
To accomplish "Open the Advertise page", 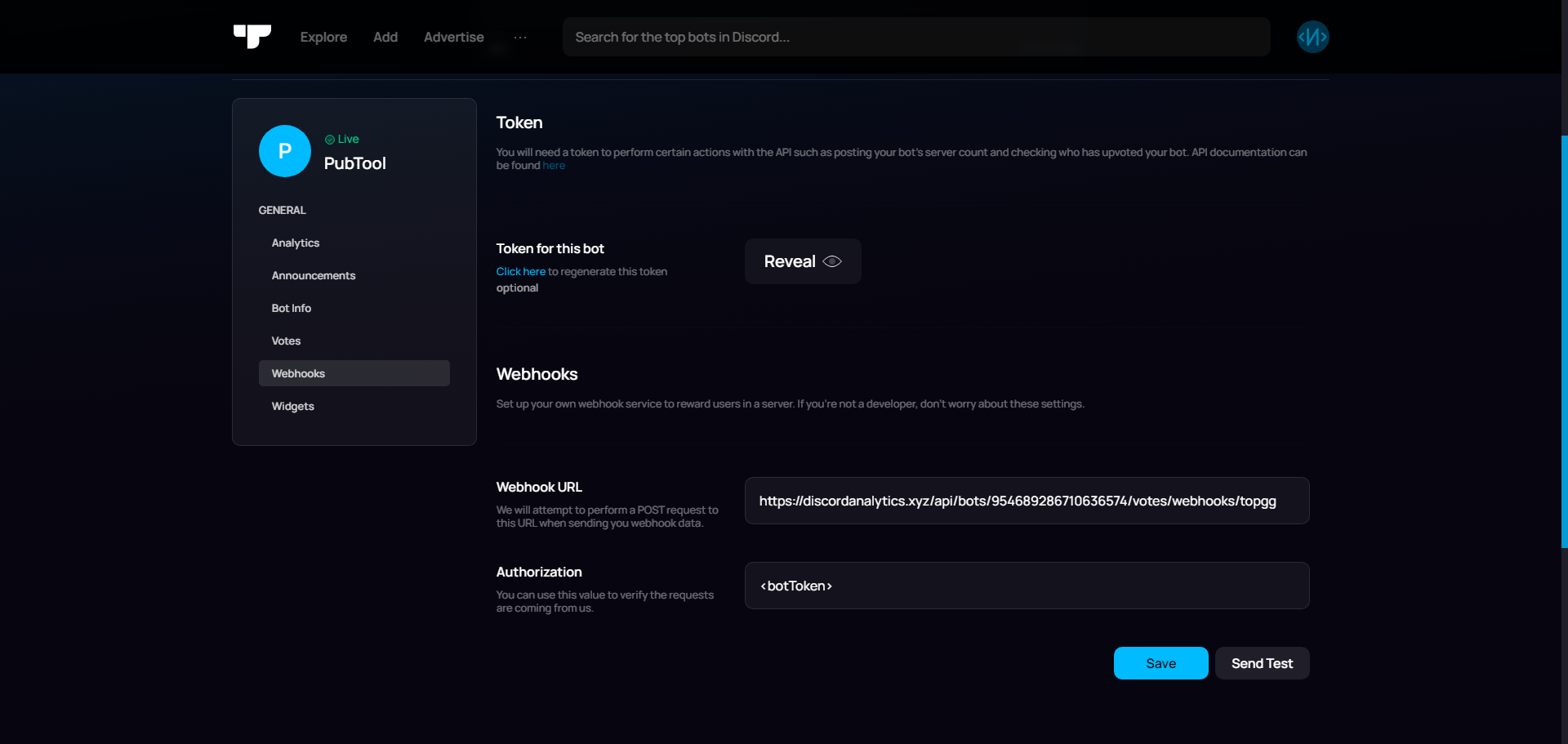I will coord(453,38).
